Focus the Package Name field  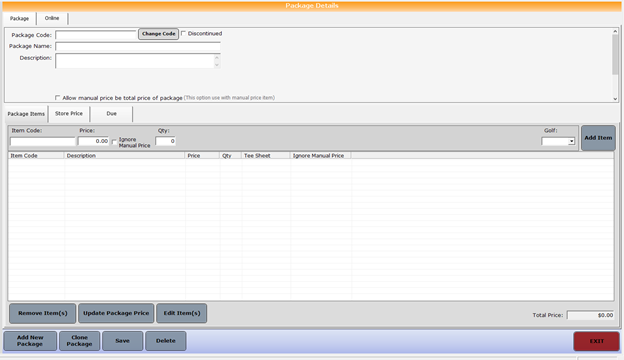pos(138,46)
